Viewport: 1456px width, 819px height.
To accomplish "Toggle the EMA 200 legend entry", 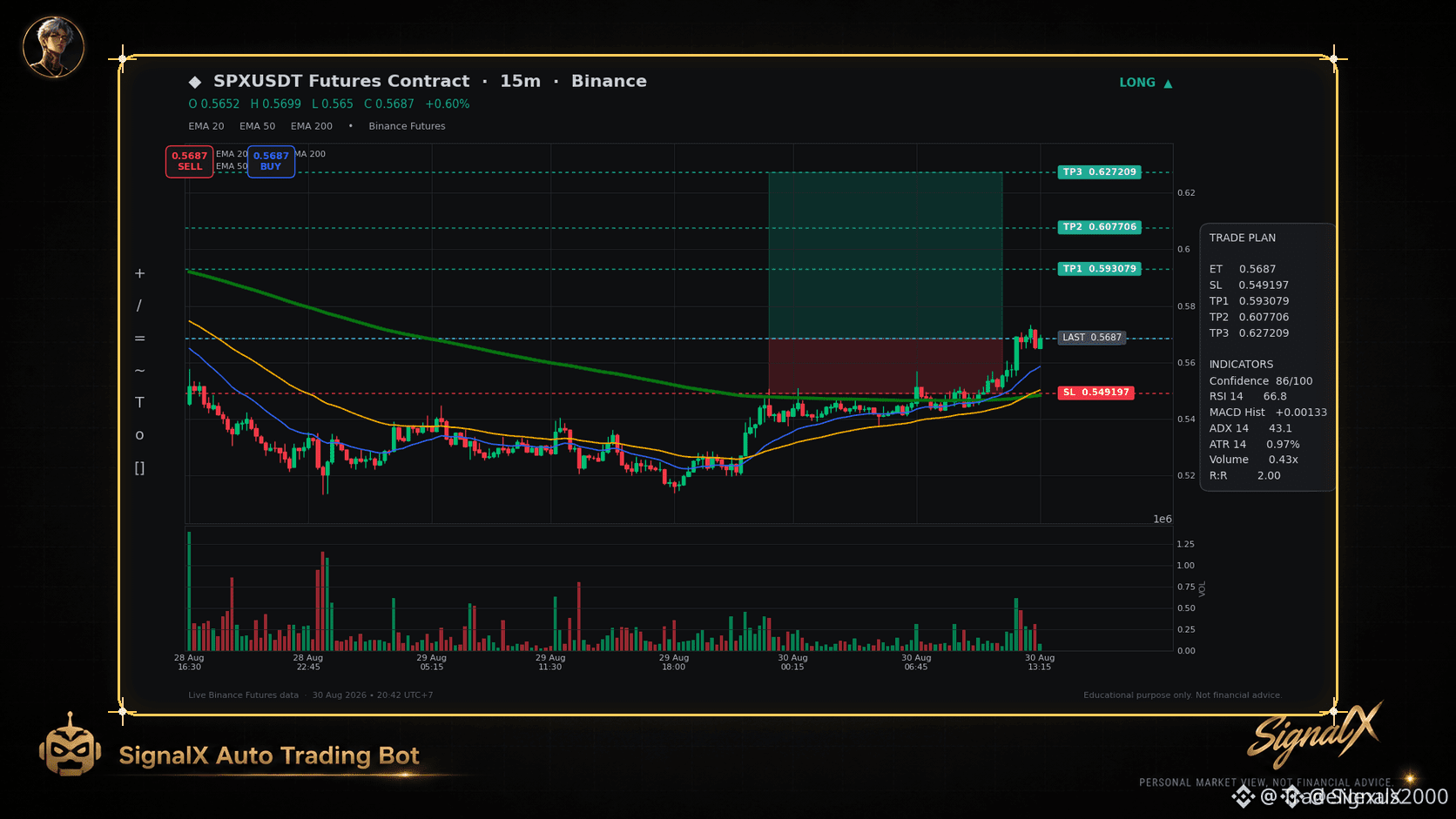I will pos(312,126).
